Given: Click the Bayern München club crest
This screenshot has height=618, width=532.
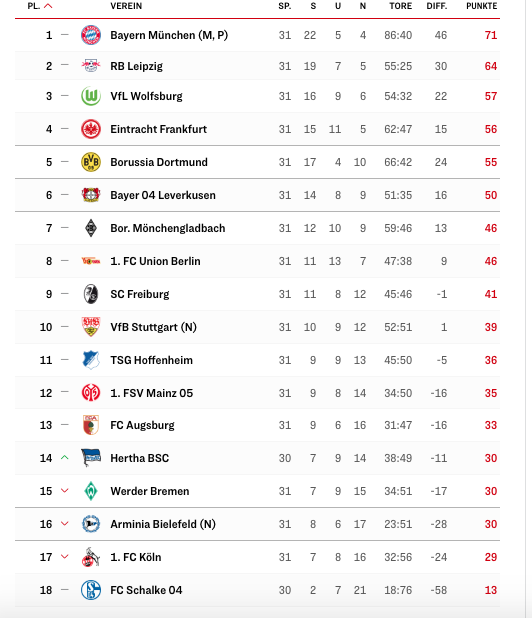Looking at the screenshot, I should coord(91,35).
